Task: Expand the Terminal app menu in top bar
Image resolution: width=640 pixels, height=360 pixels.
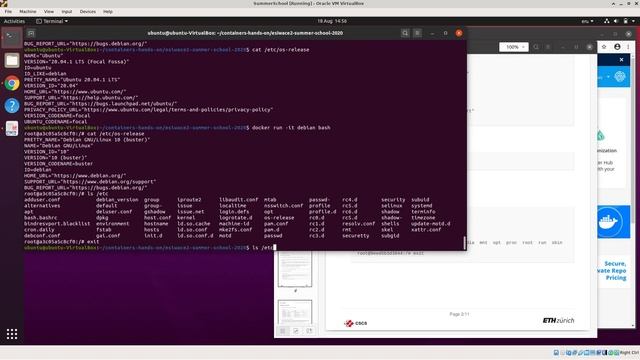Action: [52, 21]
